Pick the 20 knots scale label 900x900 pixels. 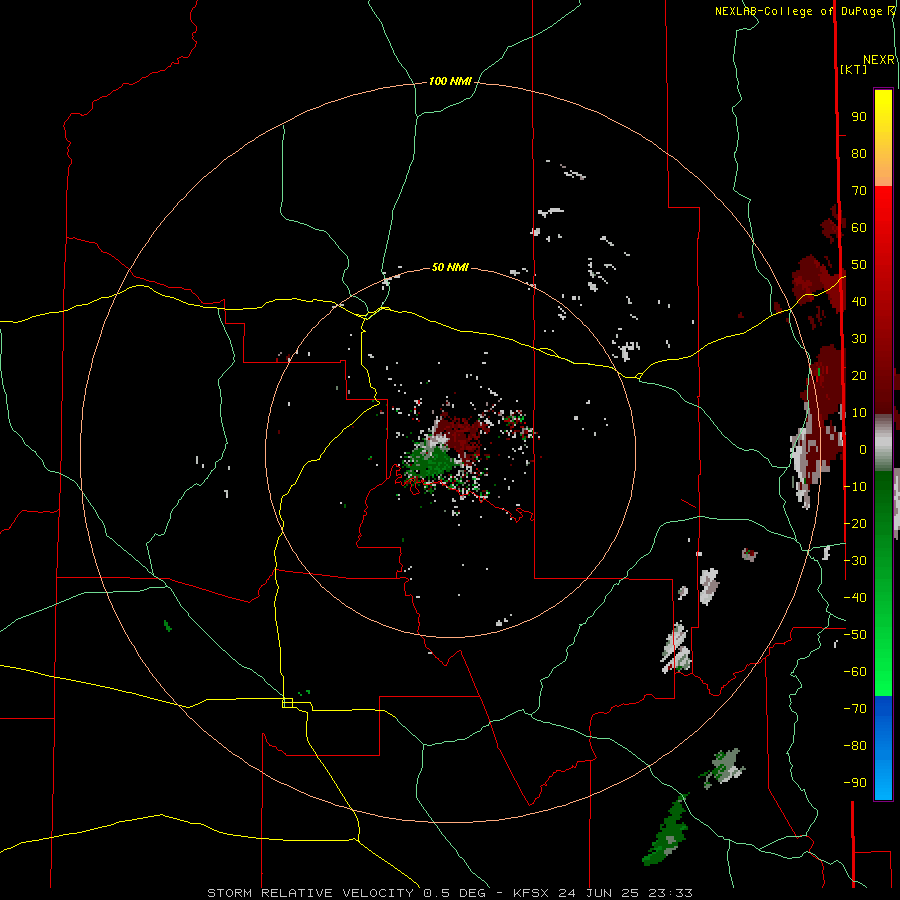[x=859, y=376]
